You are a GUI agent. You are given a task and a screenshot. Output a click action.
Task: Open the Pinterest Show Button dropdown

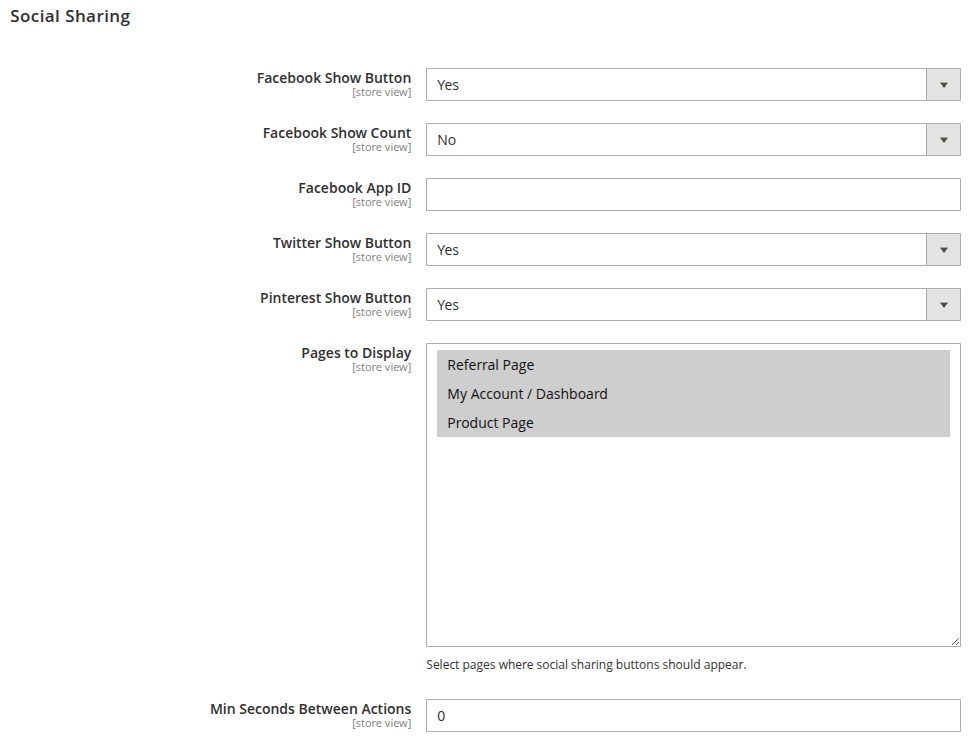point(693,305)
